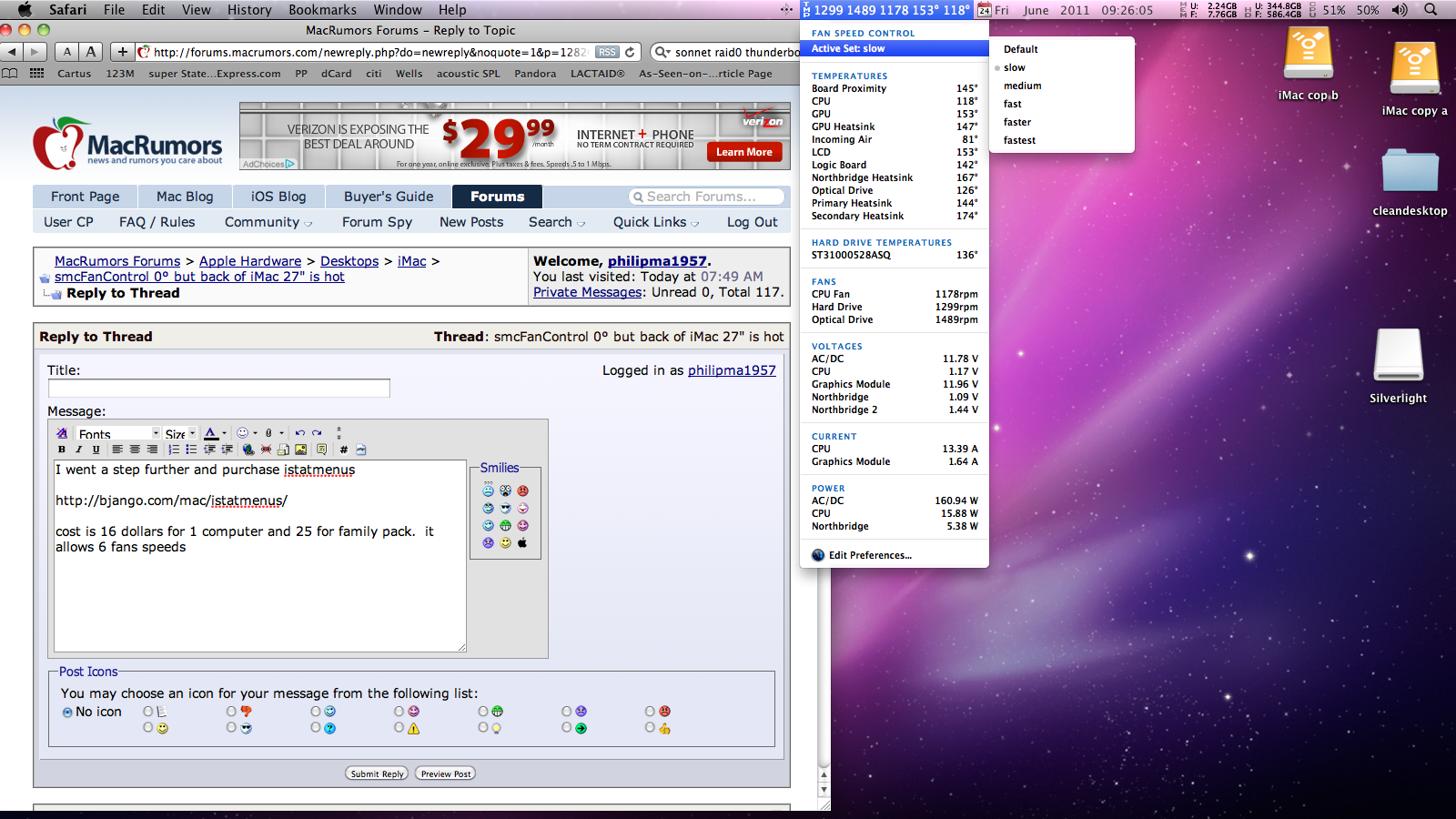Open Safari History menu

pyautogui.click(x=249, y=10)
